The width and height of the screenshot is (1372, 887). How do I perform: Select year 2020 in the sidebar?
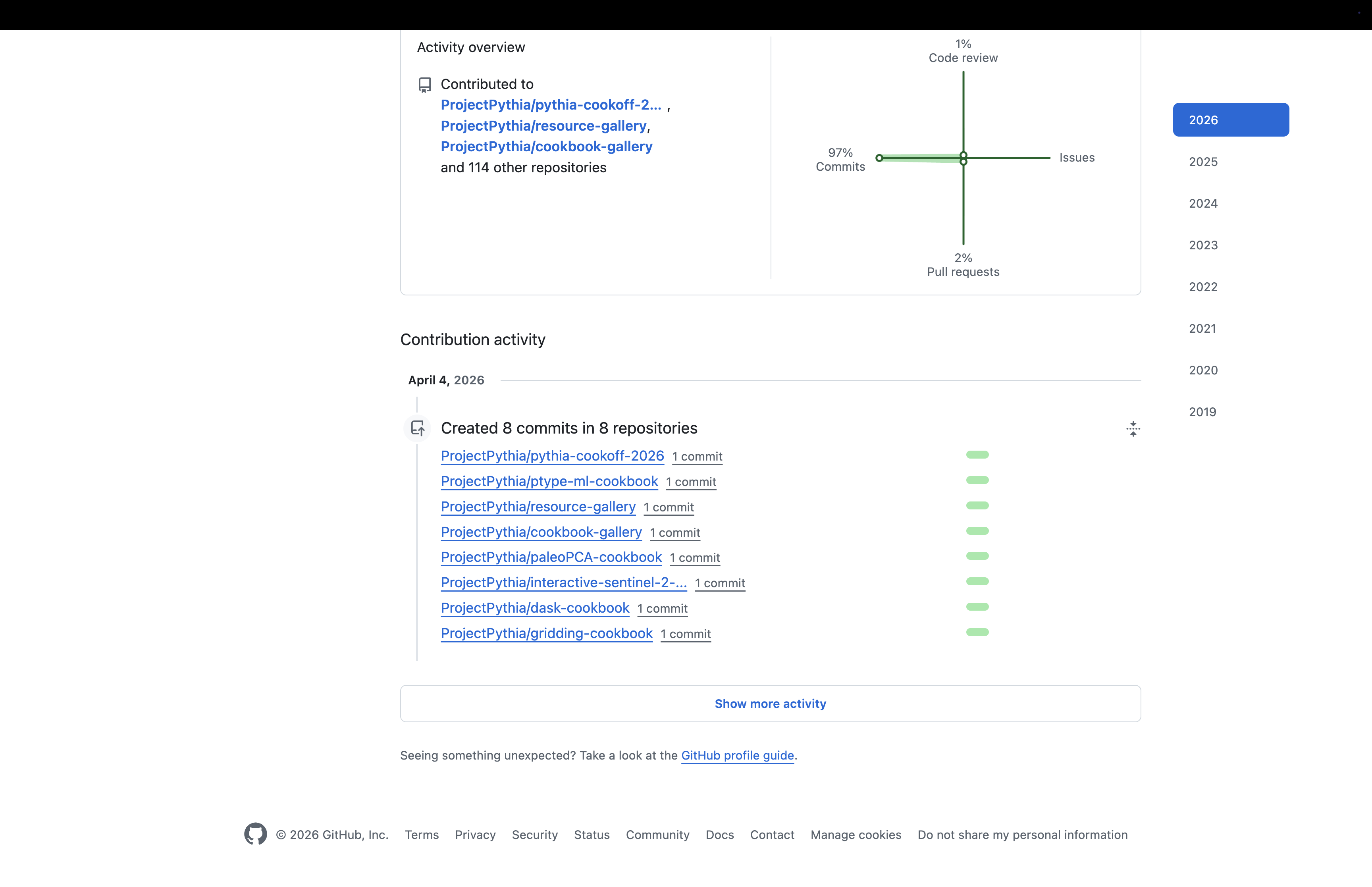tap(1230, 370)
